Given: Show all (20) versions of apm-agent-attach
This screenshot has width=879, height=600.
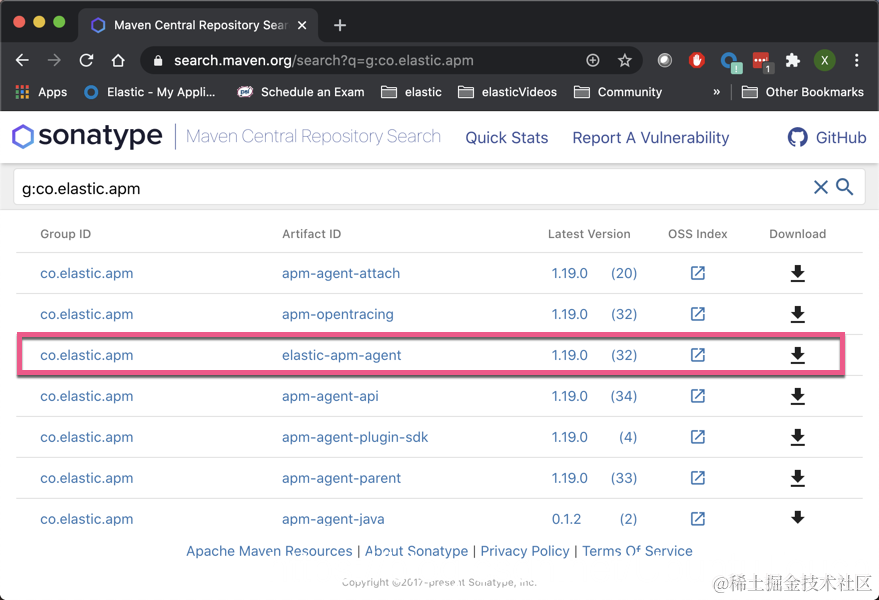Looking at the screenshot, I should click(x=624, y=273).
